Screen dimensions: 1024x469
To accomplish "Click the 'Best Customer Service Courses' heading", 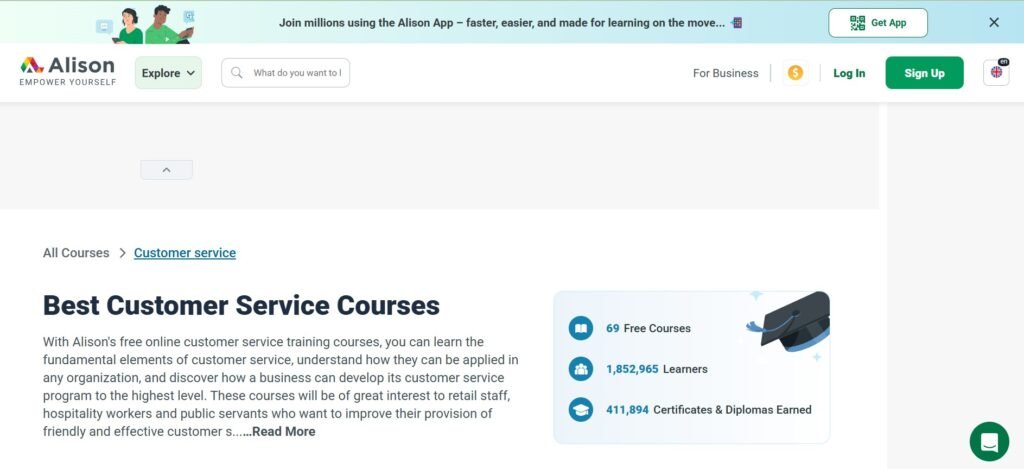I will click(x=242, y=305).
